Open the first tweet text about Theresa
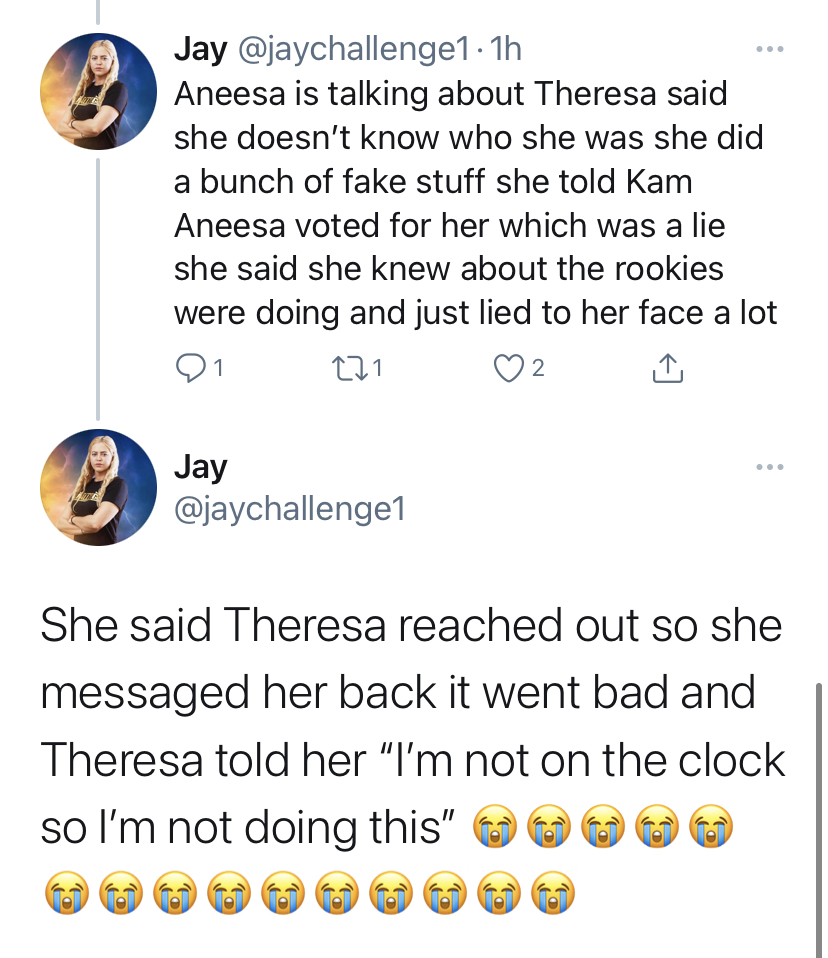This screenshot has height=958, width=828. (x=475, y=203)
